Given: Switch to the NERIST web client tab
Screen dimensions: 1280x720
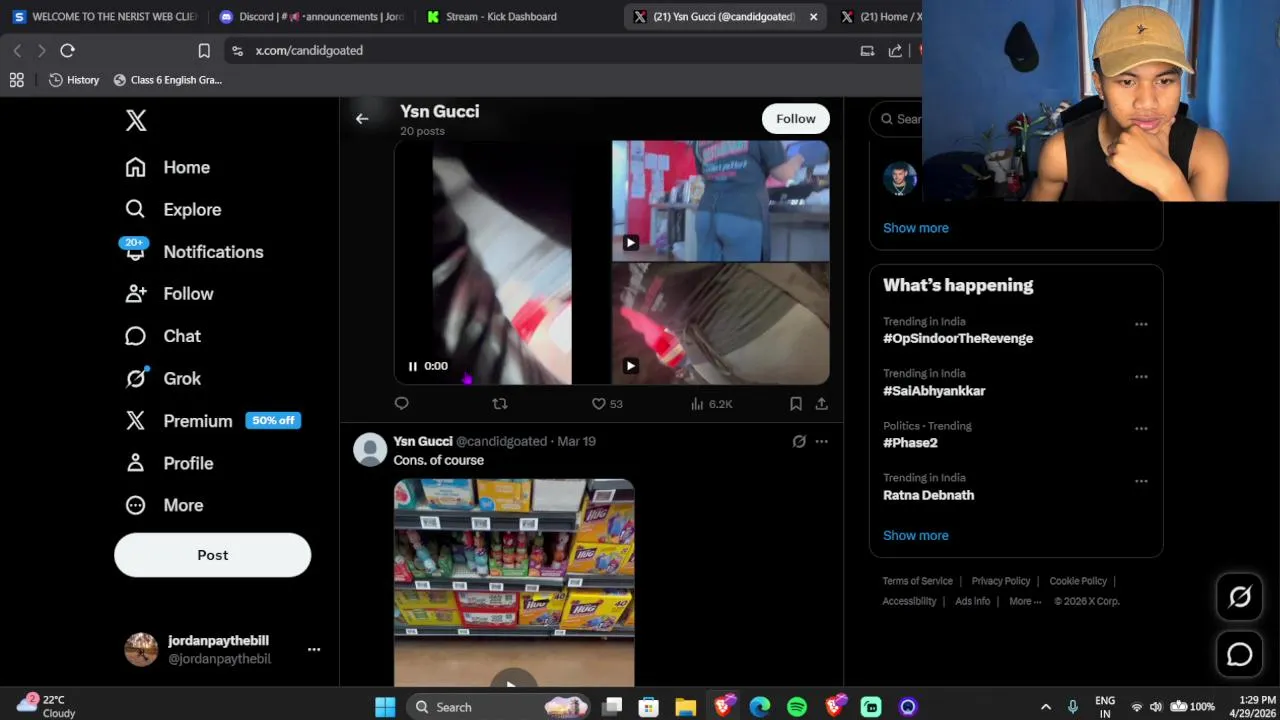Looking at the screenshot, I should pos(105,16).
